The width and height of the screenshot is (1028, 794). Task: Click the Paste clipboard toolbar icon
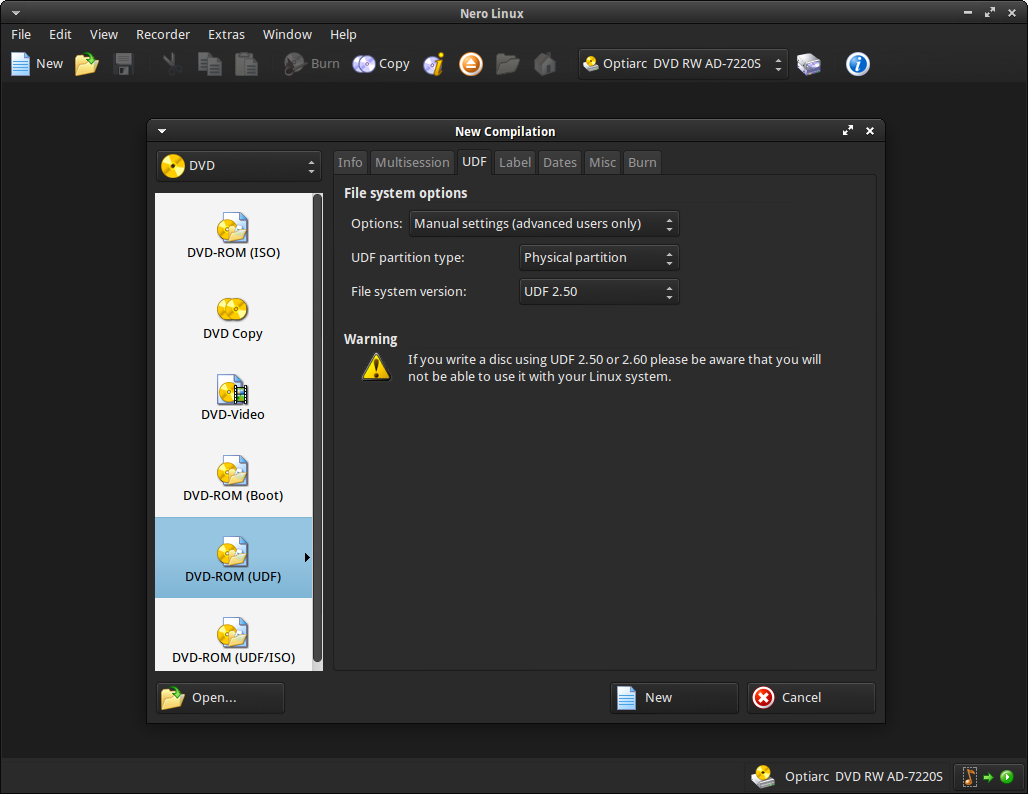click(x=247, y=64)
